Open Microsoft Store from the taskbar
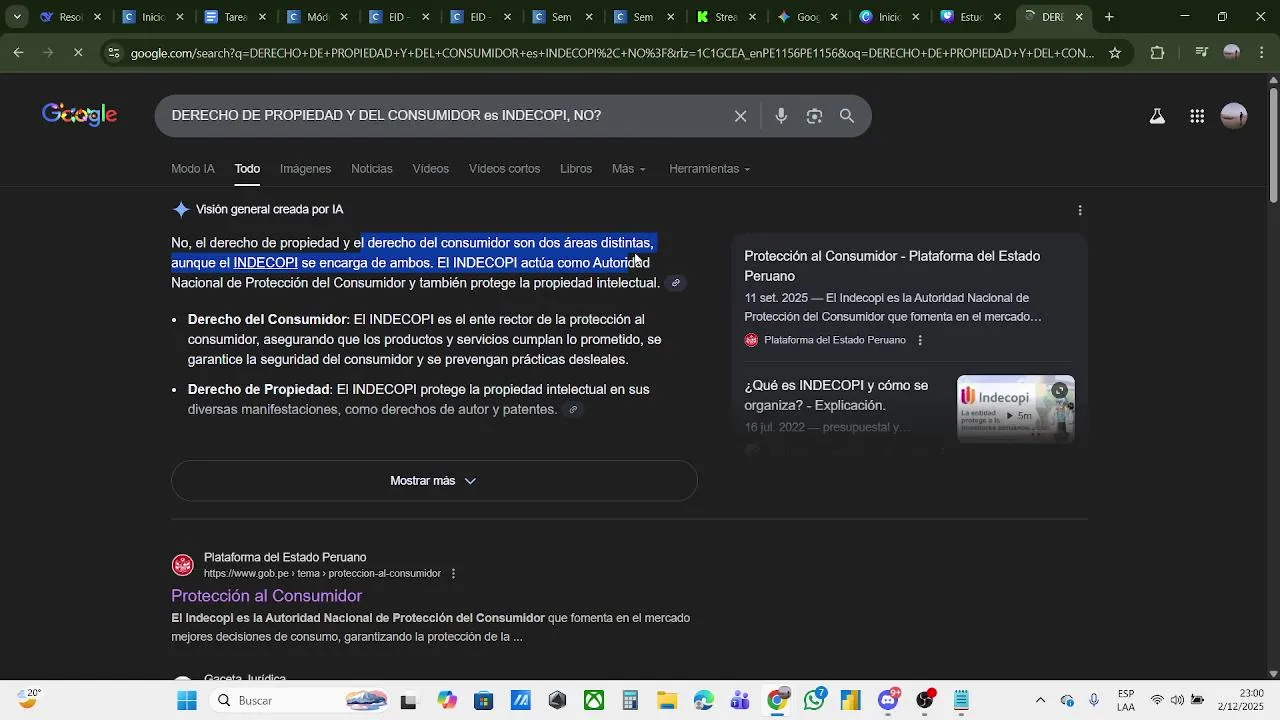Screen dimensions: 1280x720 484,701
